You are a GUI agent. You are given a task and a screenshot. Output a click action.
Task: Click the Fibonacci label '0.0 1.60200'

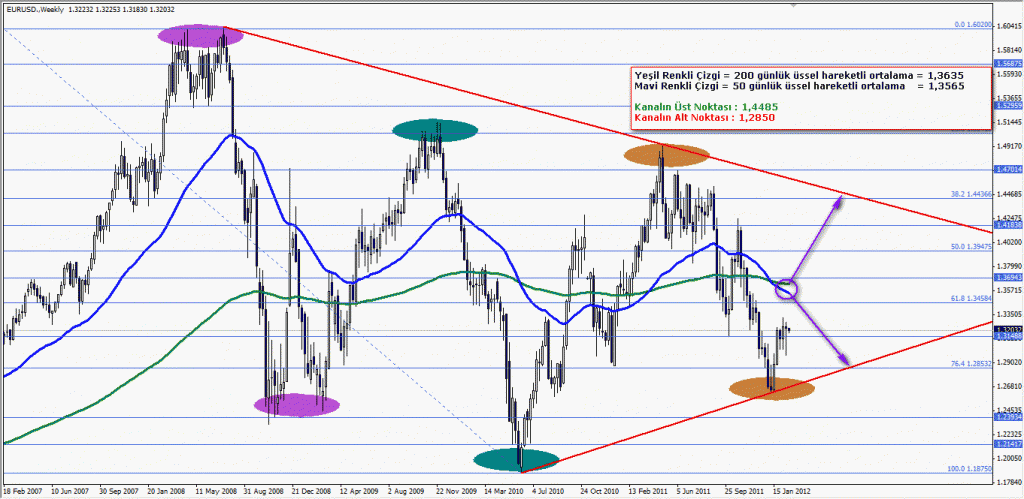[x=972, y=24]
